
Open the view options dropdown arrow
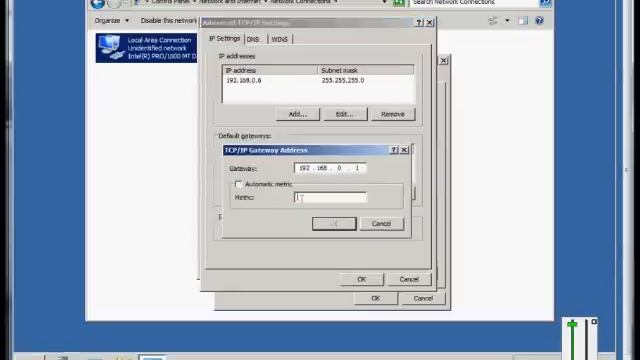coord(507,20)
